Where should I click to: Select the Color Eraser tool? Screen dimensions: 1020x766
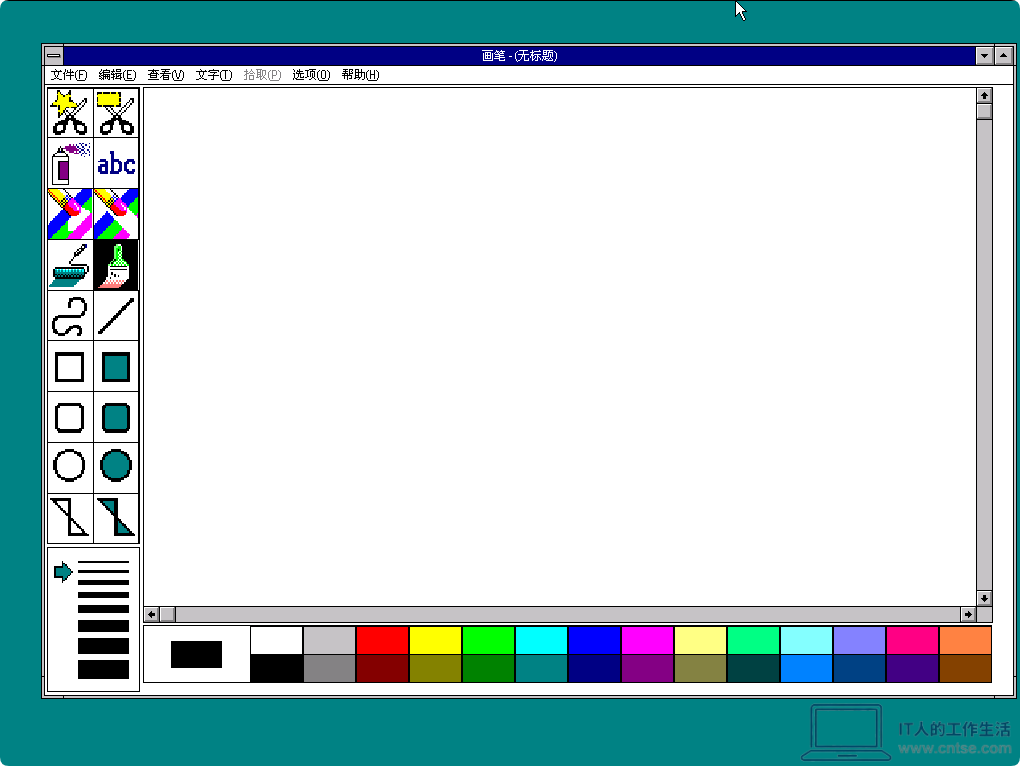click(70, 214)
